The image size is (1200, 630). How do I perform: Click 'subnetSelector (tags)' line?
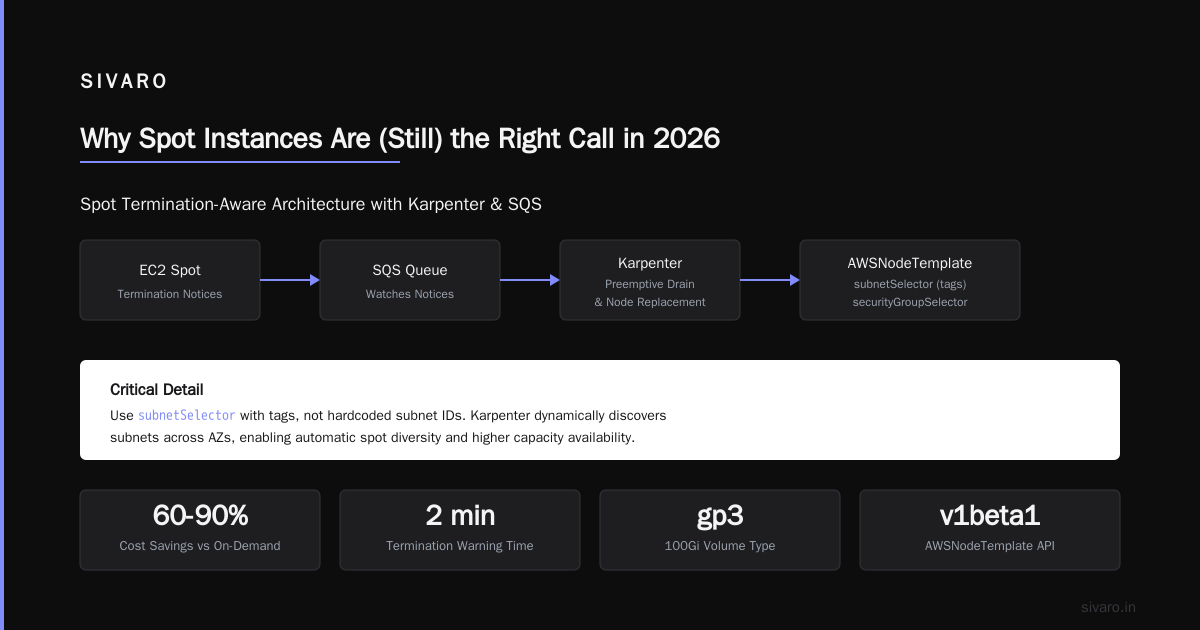click(x=910, y=284)
